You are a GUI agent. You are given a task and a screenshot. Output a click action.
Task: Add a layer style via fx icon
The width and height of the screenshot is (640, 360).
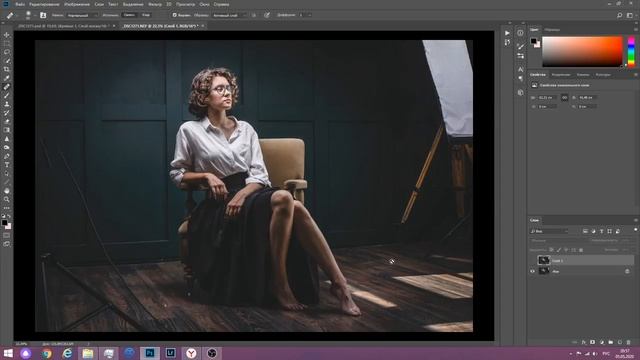(584, 342)
